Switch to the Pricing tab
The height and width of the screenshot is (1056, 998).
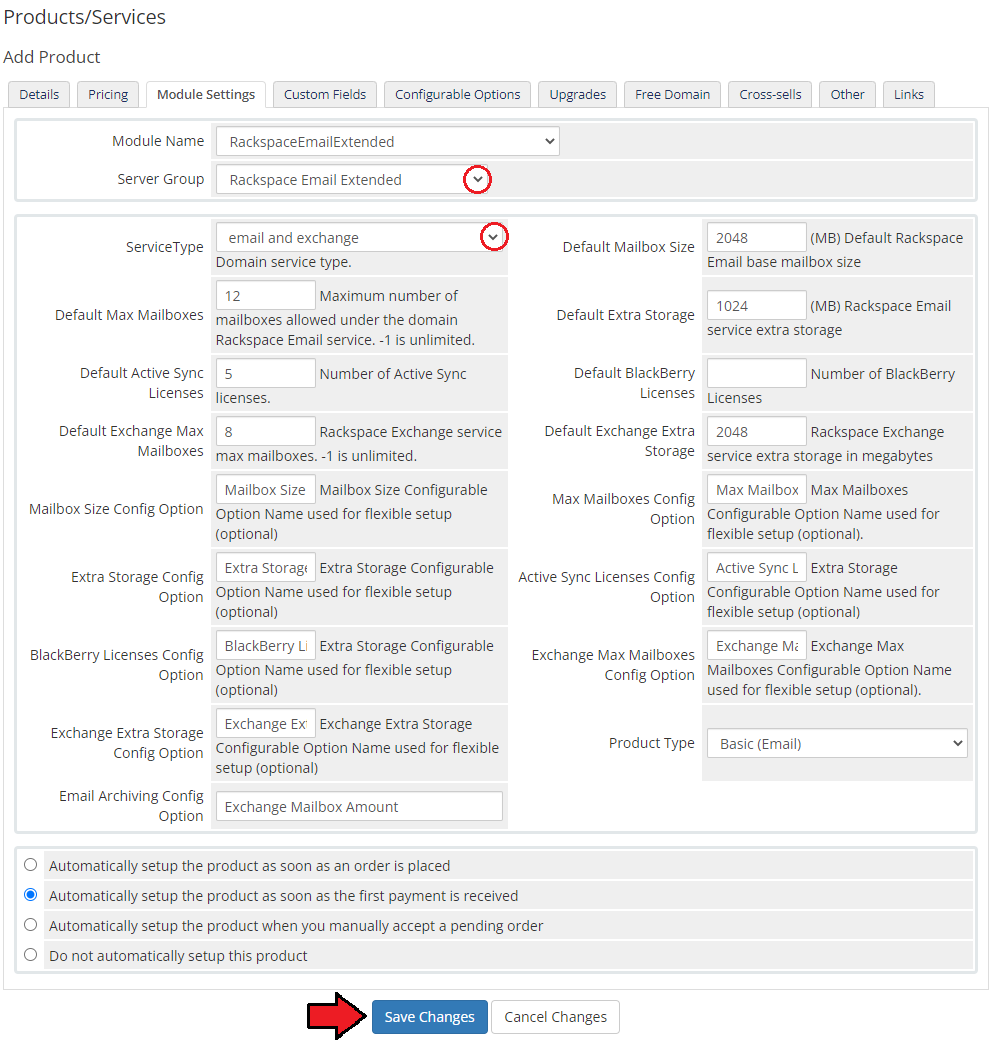108,94
